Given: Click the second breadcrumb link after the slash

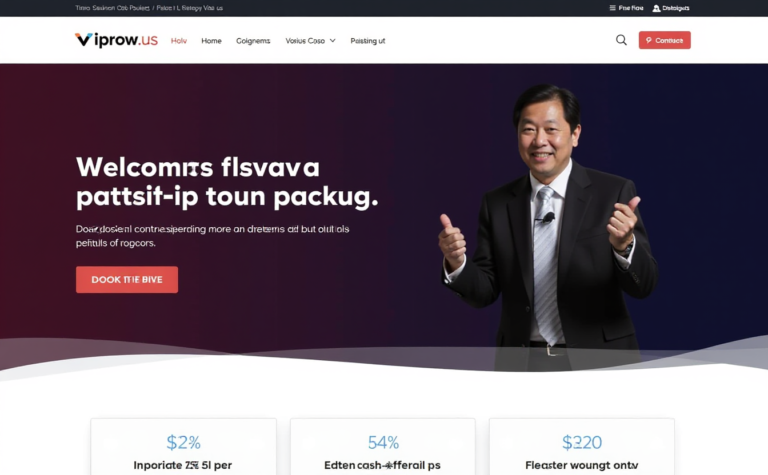Looking at the screenshot, I should (x=190, y=8).
